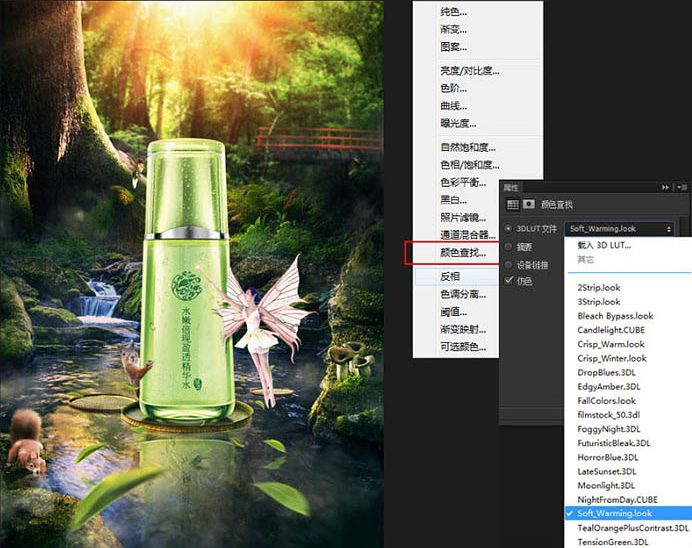Select the 3DLUT 文件 radio button
692x548 pixels.
coord(509,229)
